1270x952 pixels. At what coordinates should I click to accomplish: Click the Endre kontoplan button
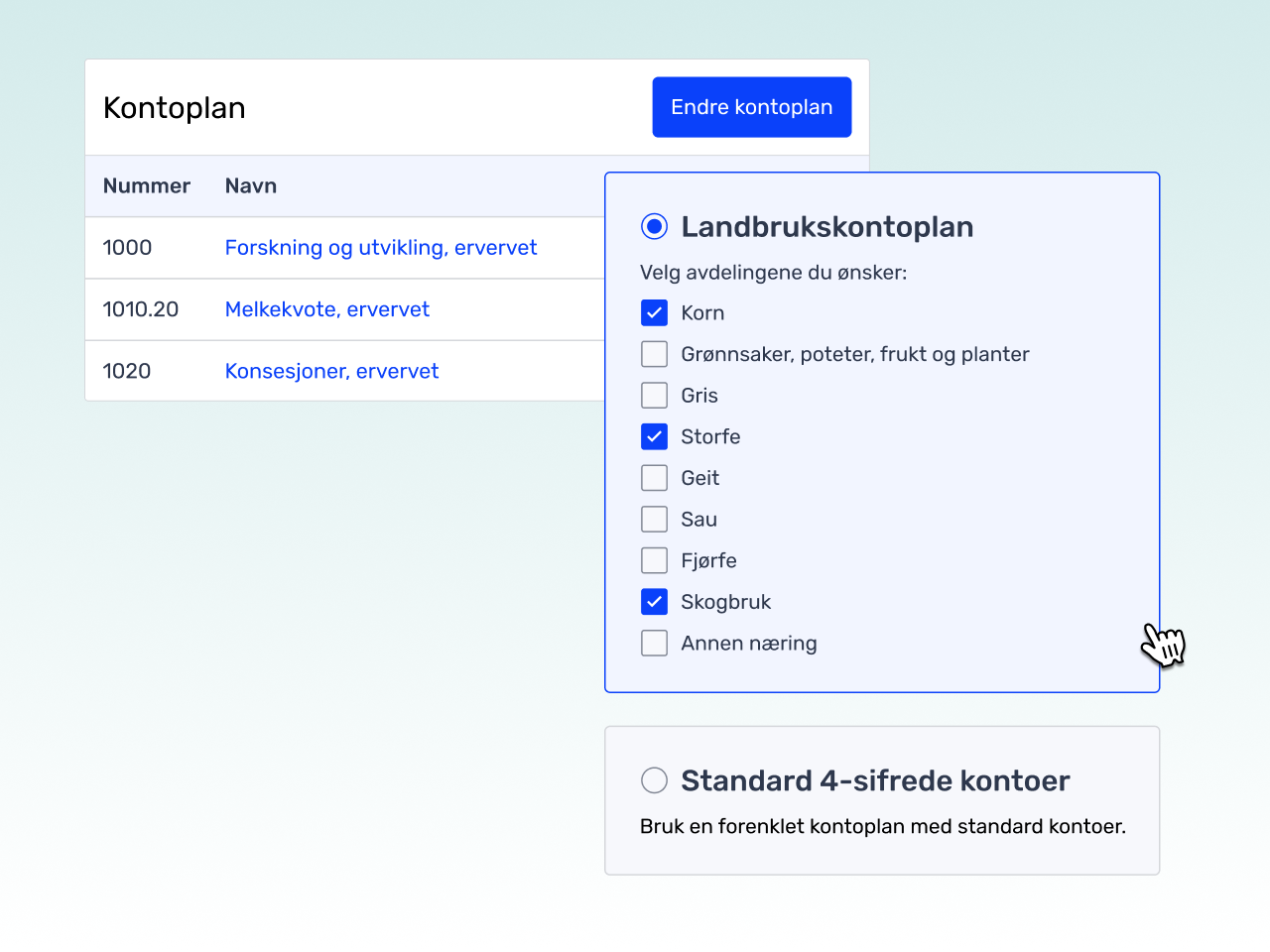click(751, 107)
